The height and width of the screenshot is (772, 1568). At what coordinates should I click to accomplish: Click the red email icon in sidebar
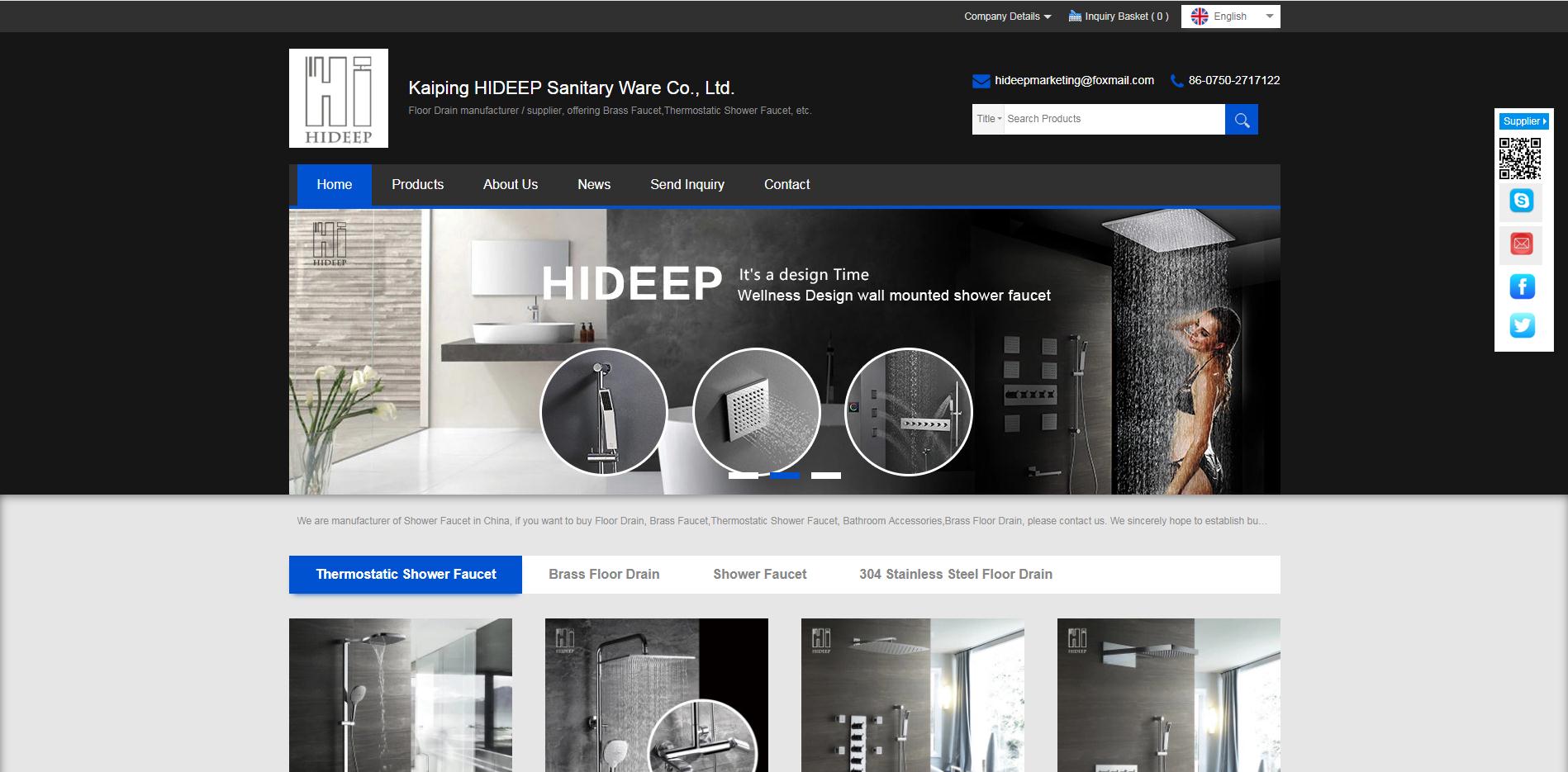pyautogui.click(x=1522, y=244)
